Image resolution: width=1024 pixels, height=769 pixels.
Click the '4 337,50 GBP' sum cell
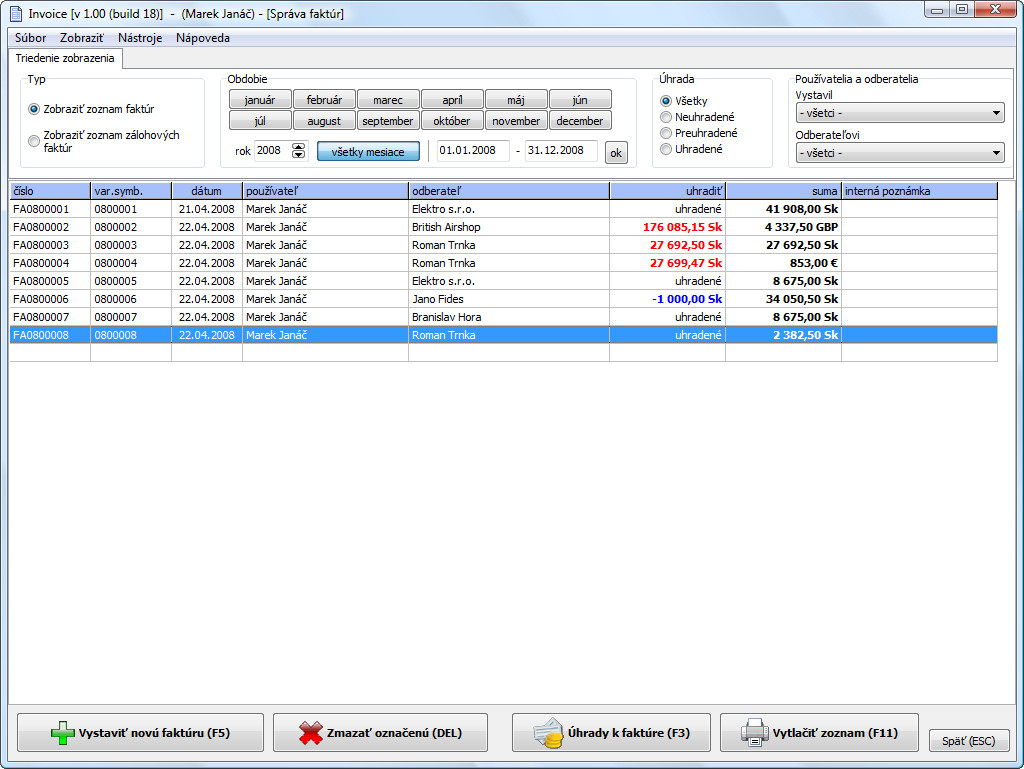point(784,227)
